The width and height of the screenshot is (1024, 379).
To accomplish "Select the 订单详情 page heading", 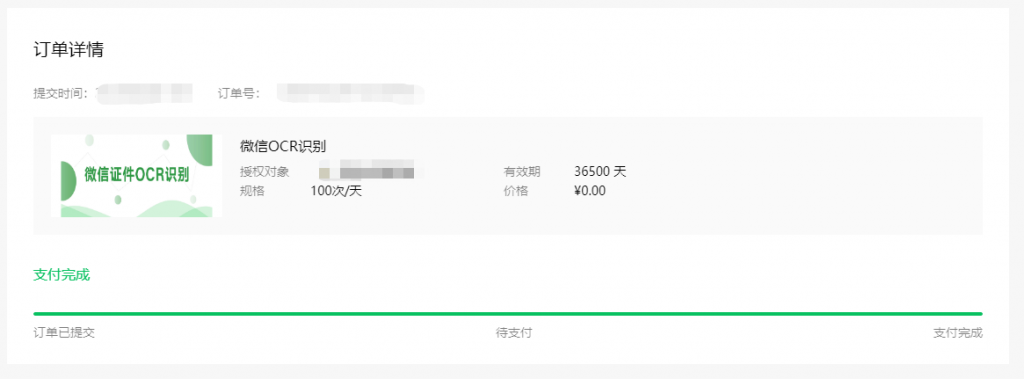I will click(69, 50).
